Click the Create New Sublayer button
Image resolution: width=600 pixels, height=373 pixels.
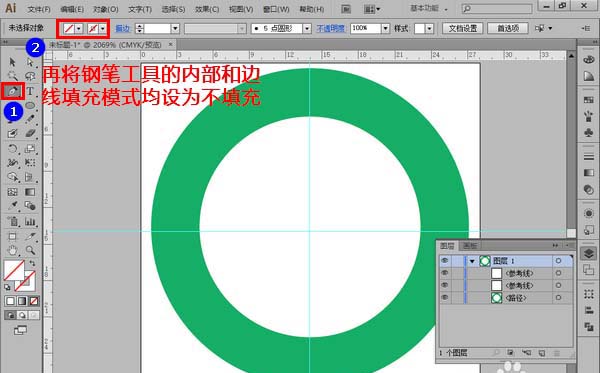(x=527, y=353)
